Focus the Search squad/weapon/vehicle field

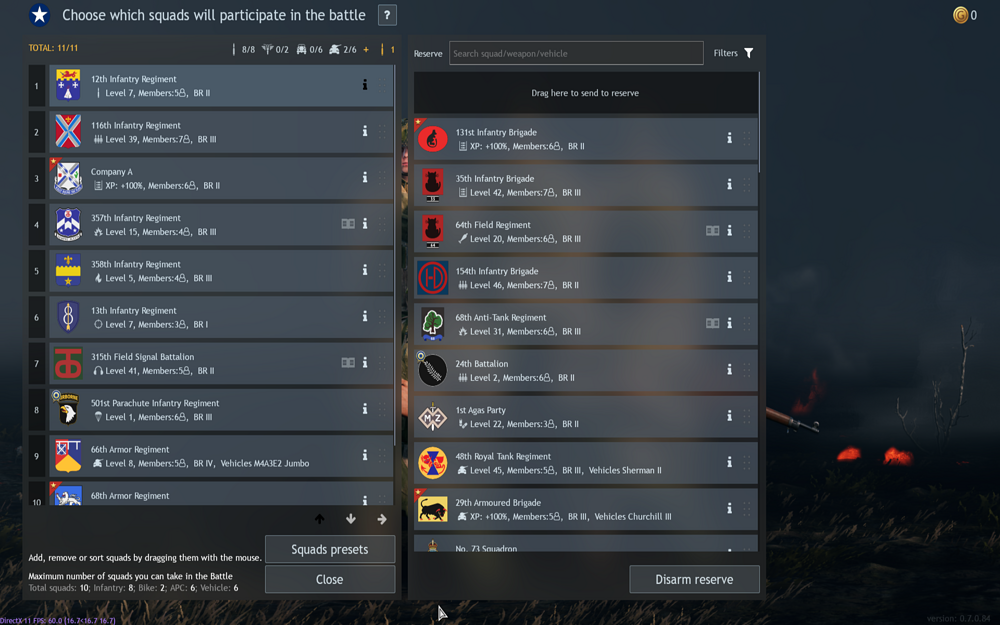[x=576, y=53]
